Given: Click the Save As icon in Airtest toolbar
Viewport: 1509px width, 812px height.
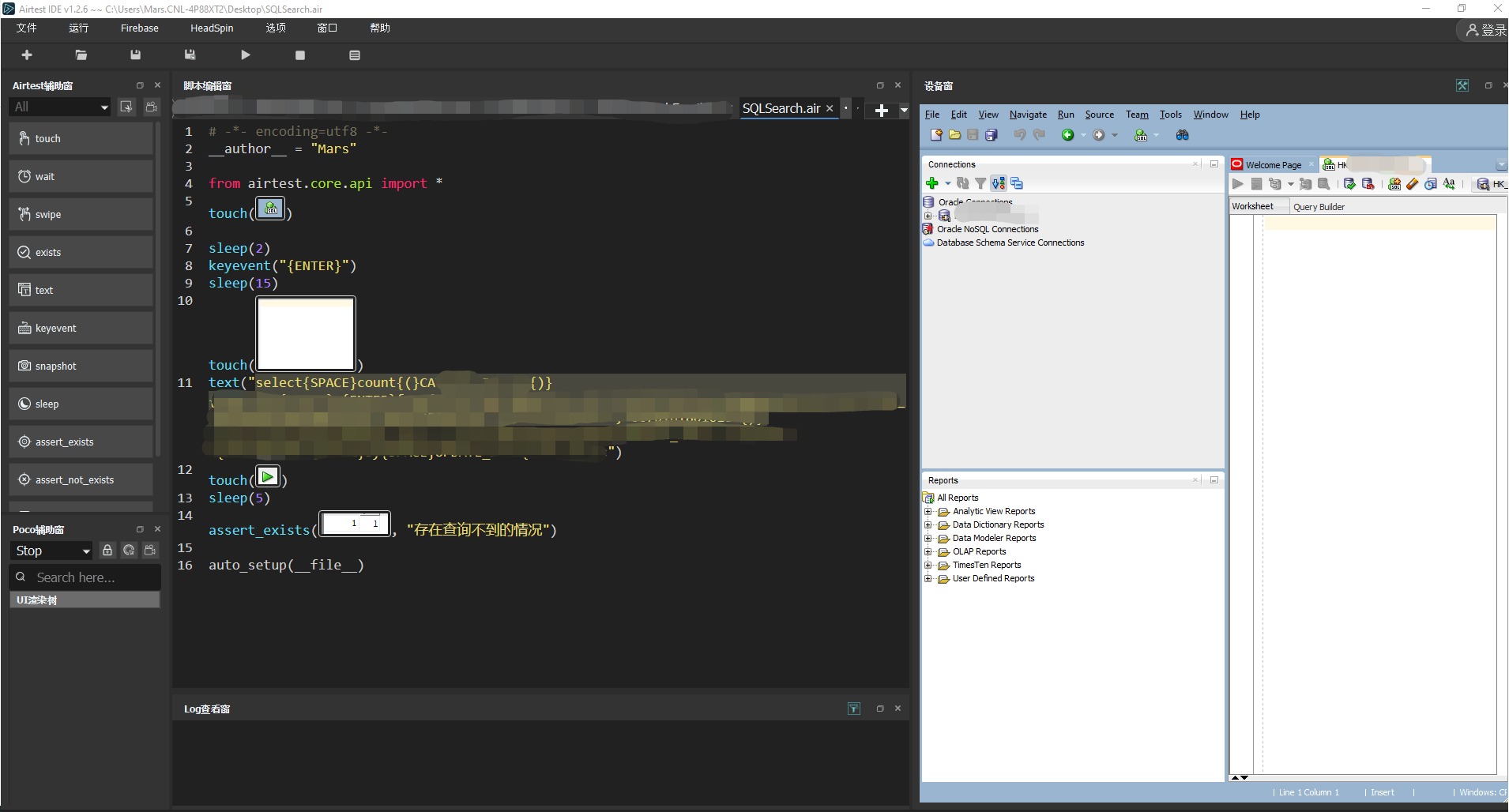Looking at the screenshot, I should pos(190,55).
